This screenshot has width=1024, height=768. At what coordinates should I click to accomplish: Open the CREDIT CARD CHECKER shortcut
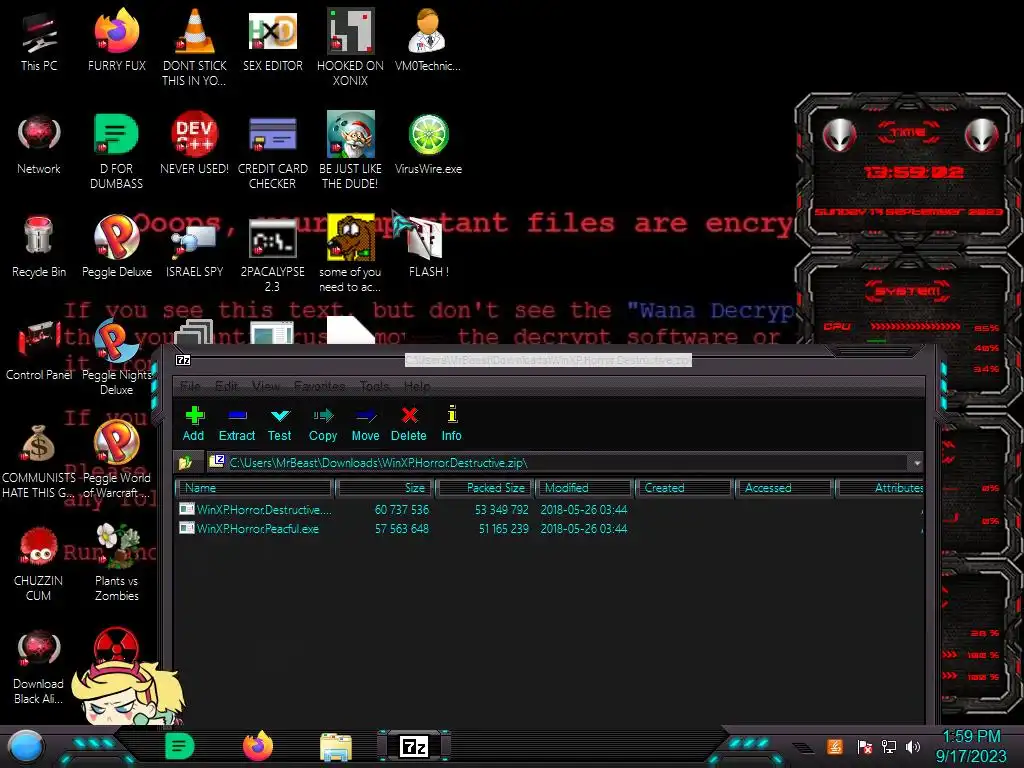[x=273, y=151]
